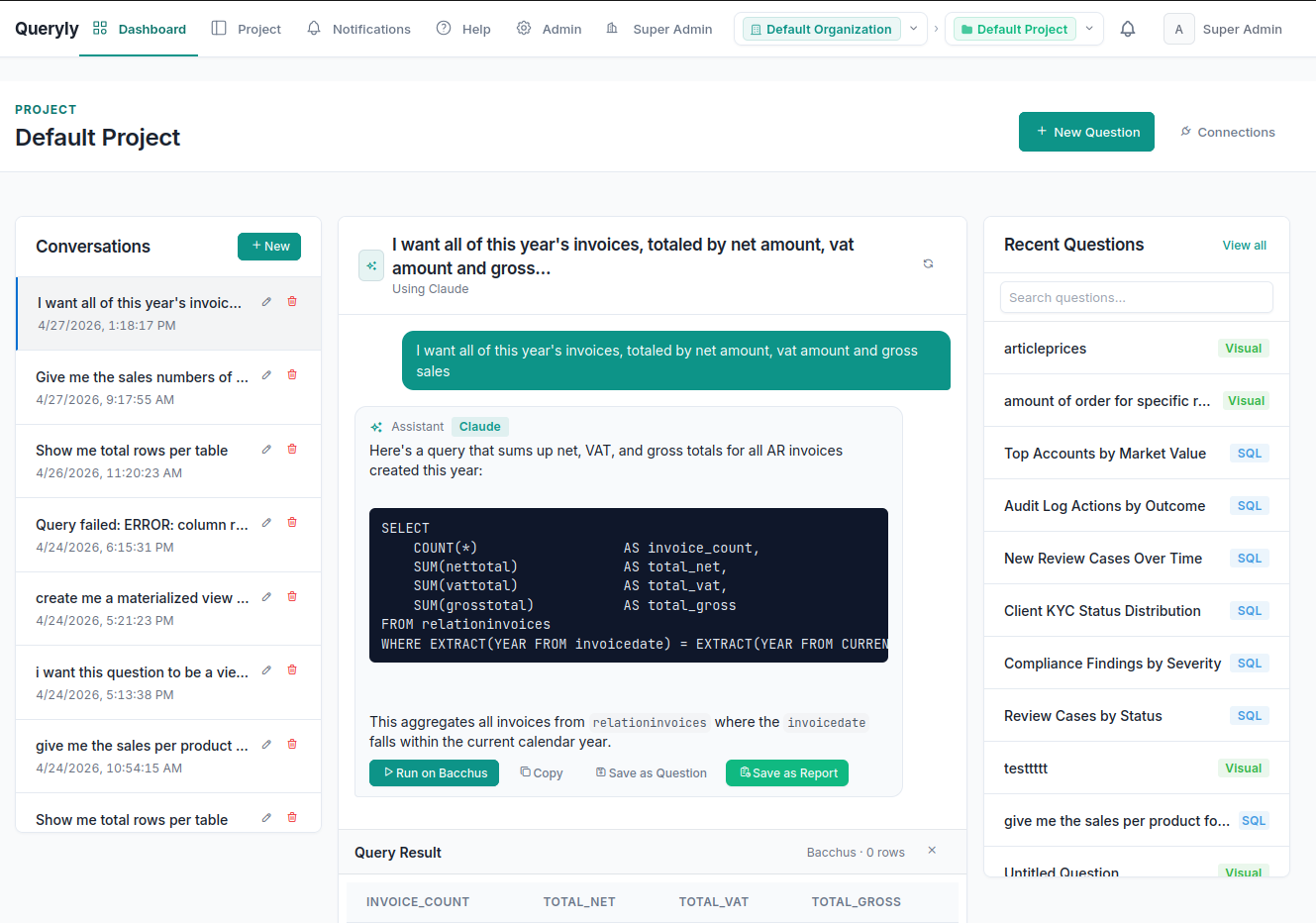Screen dimensions: 1316x923
Task: Open 'Top Accounts by Market Value' question
Action: coord(1137,454)
